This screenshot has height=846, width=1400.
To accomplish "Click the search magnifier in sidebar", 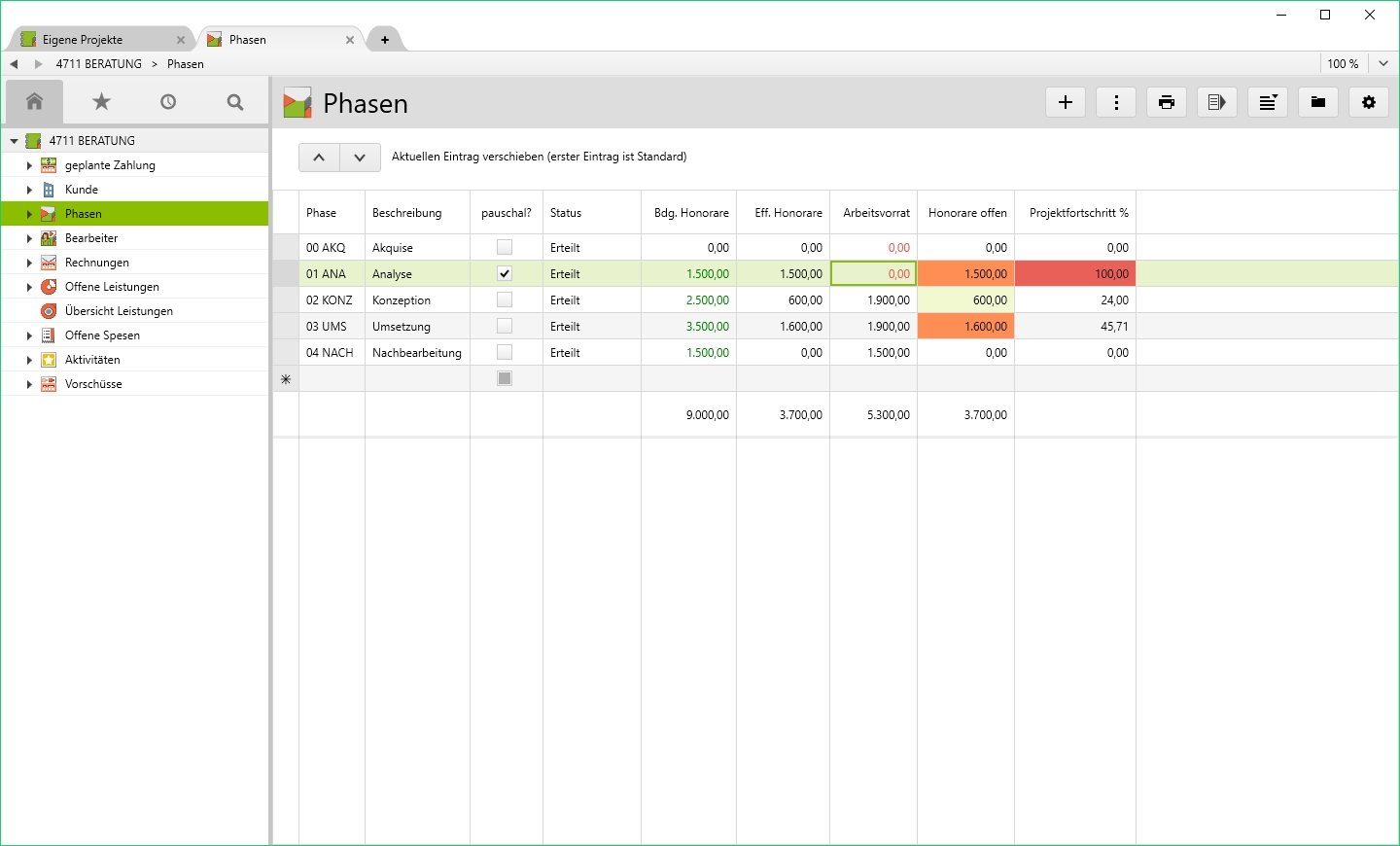I will [x=234, y=102].
